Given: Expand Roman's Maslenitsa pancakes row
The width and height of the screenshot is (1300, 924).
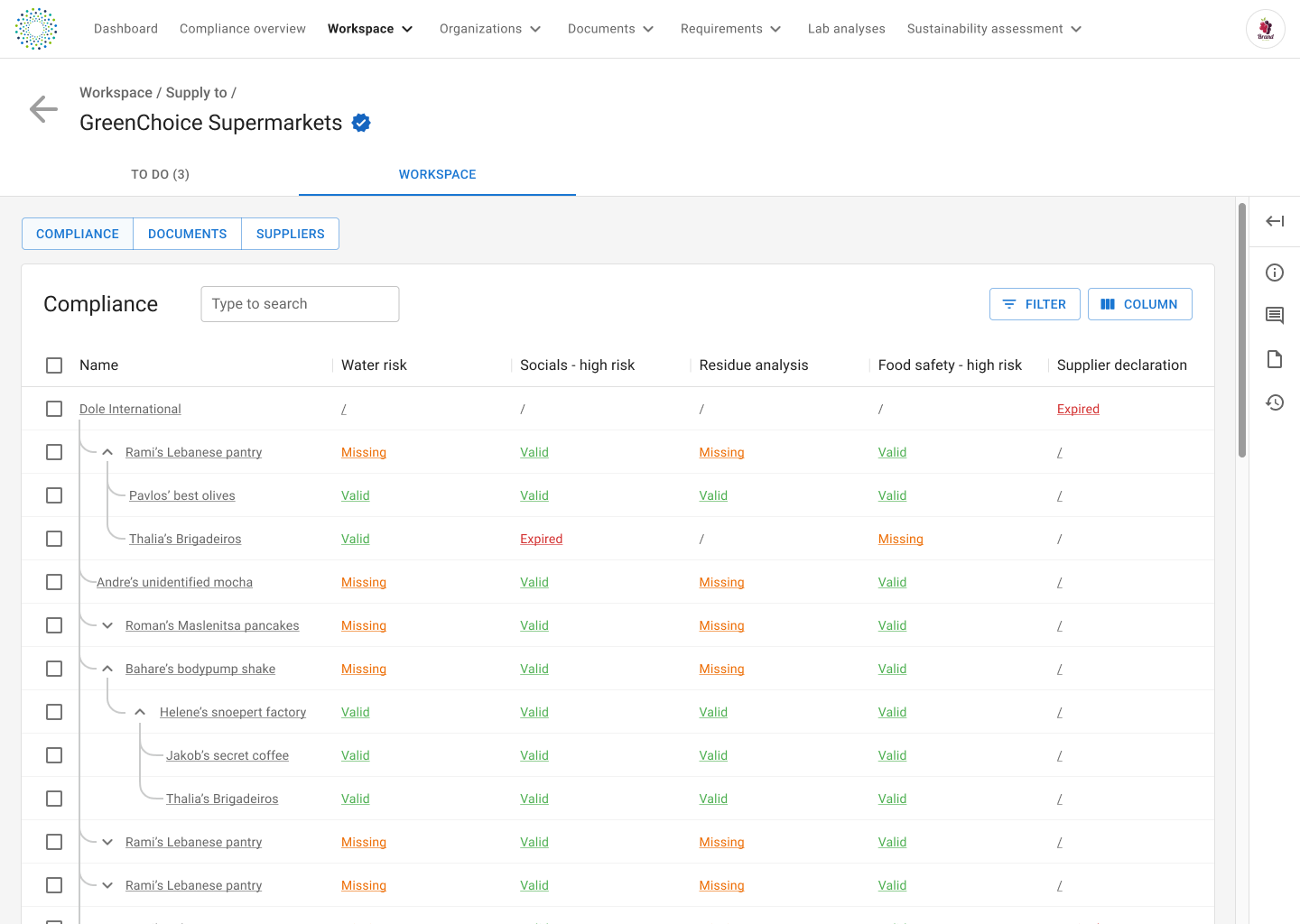Looking at the screenshot, I should pos(107,625).
